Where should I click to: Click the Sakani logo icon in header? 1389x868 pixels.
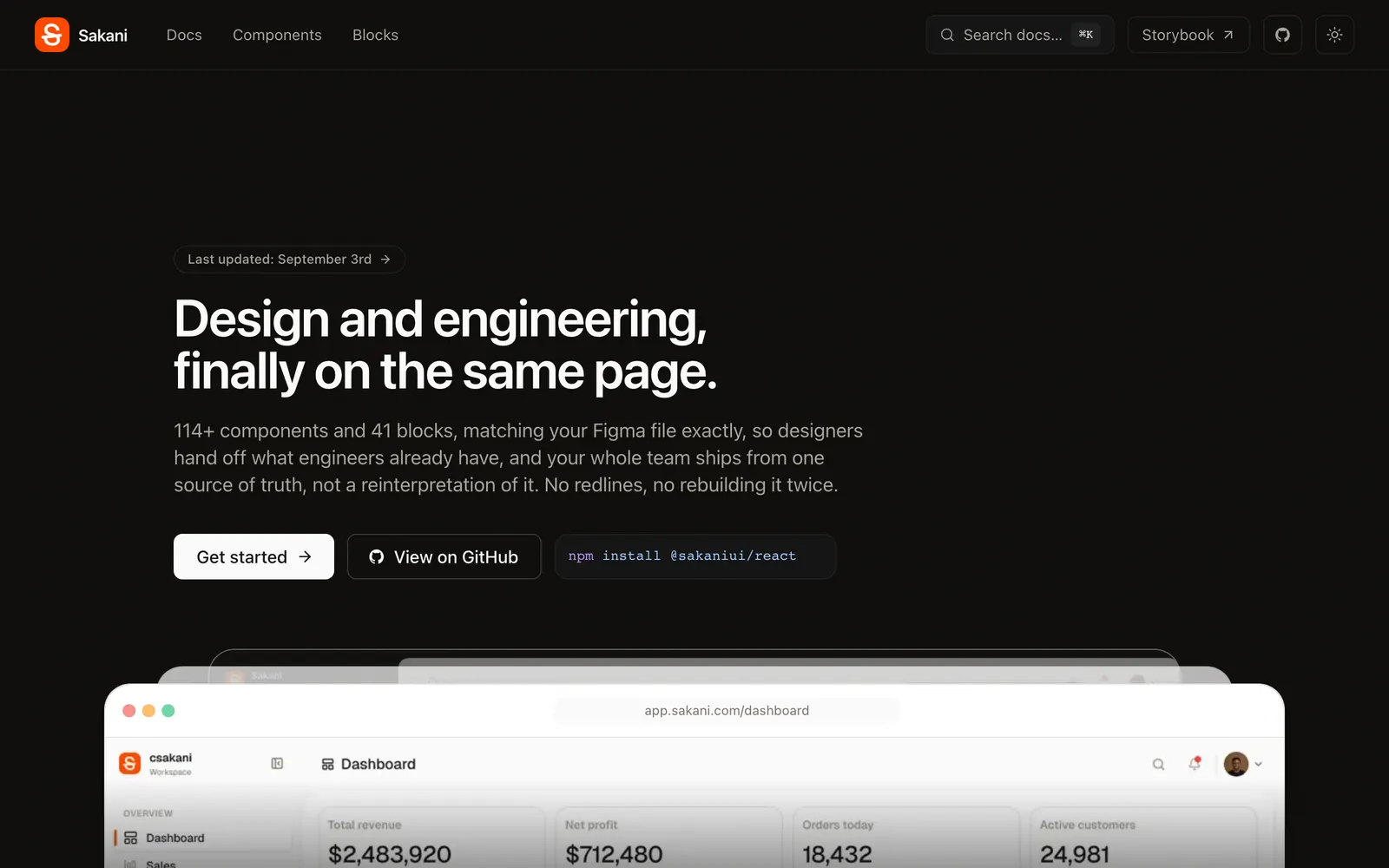coord(52,35)
